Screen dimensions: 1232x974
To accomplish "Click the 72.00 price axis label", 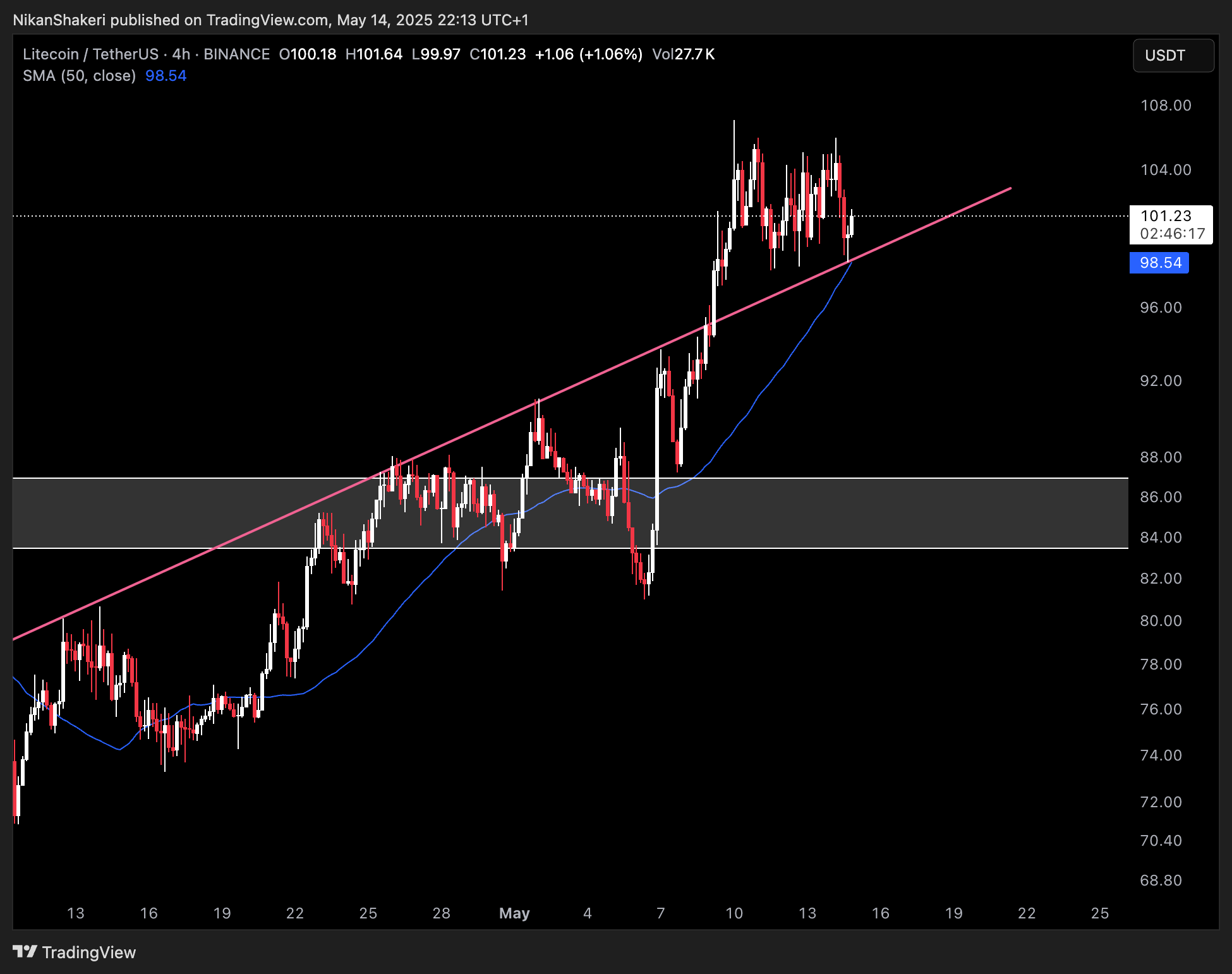I will click(x=1161, y=802).
